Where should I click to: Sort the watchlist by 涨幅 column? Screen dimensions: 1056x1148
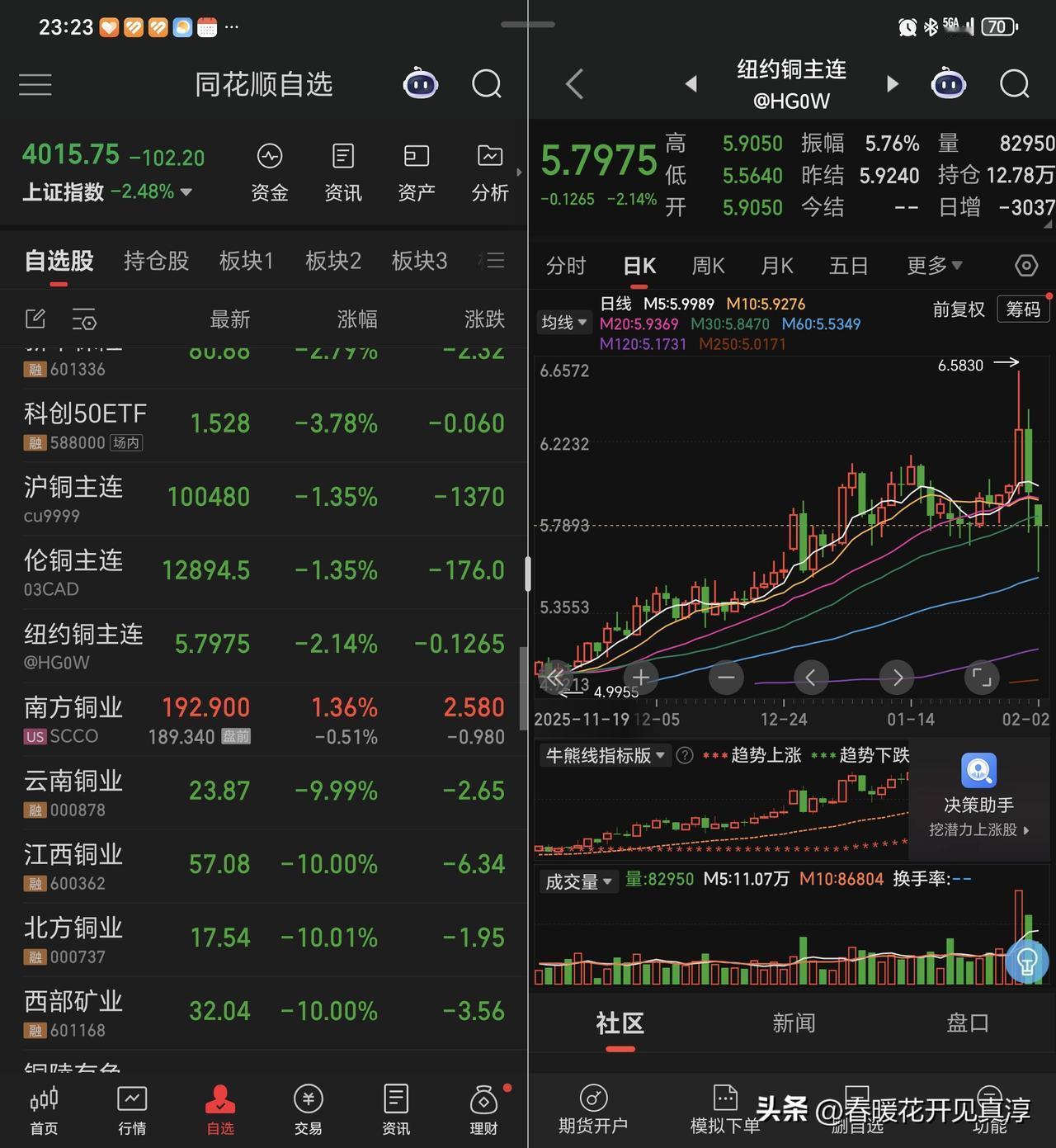click(x=357, y=319)
